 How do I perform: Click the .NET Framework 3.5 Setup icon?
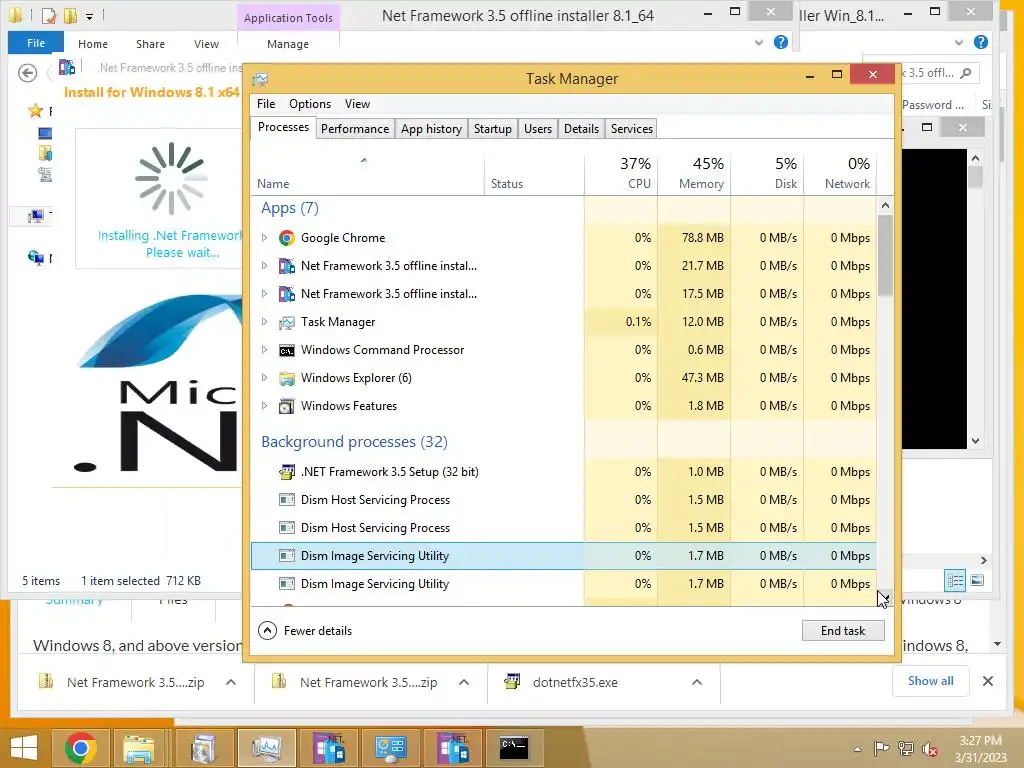tap(286, 472)
